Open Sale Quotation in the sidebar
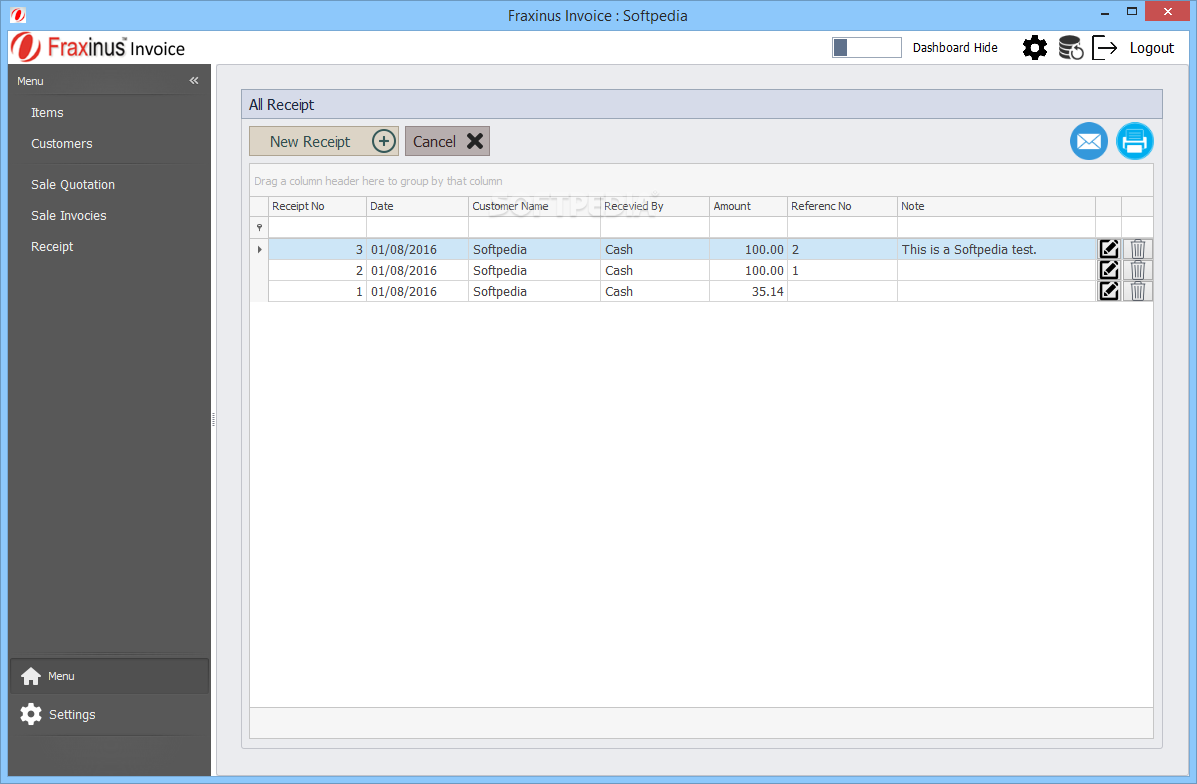The height and width of the screenshot is (784, 1197). coord(73,185)
